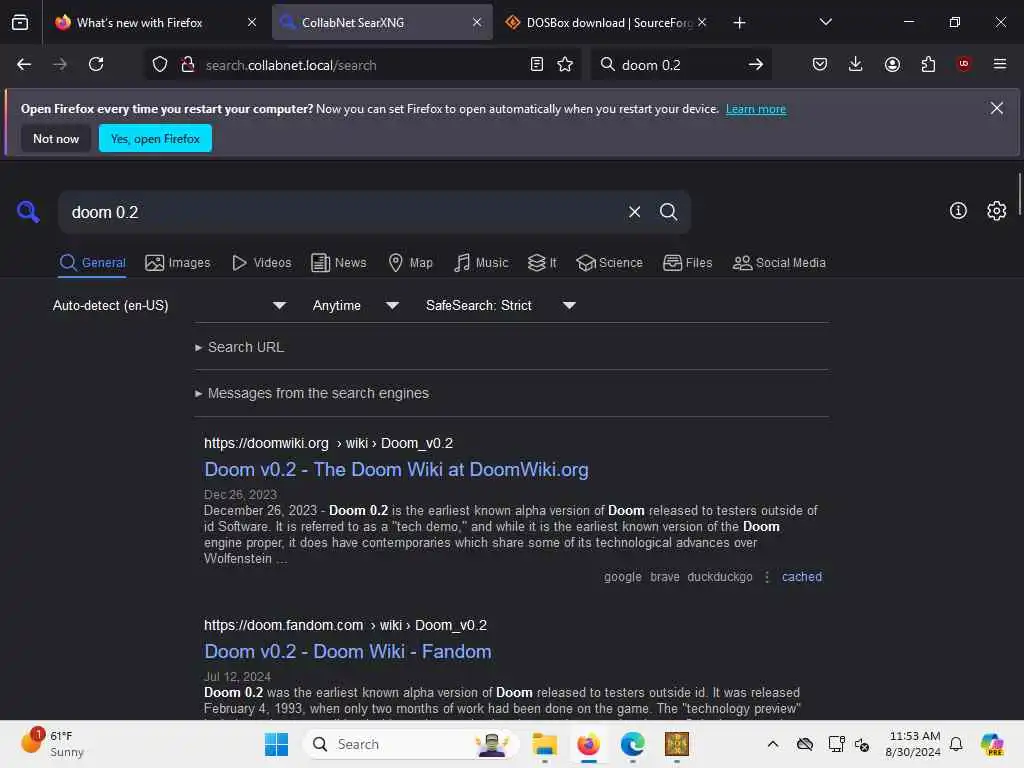Select the Videos search category
Image resolution: width=1024 pixels, height=768 pixels.
pos(261,263)
